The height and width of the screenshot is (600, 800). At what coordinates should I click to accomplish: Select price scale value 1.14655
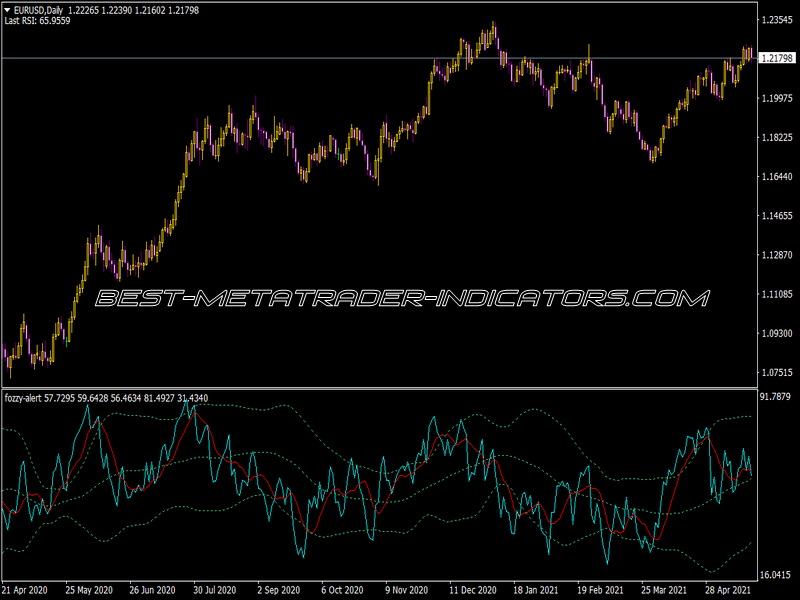(777, 216)
